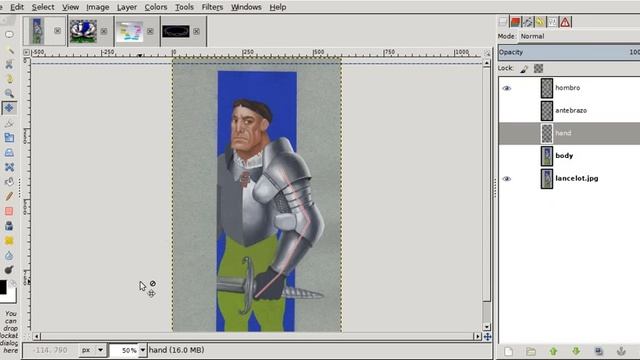640x360 pixels.
Task: Anchor the floating layer
Action: coord(621,351)
